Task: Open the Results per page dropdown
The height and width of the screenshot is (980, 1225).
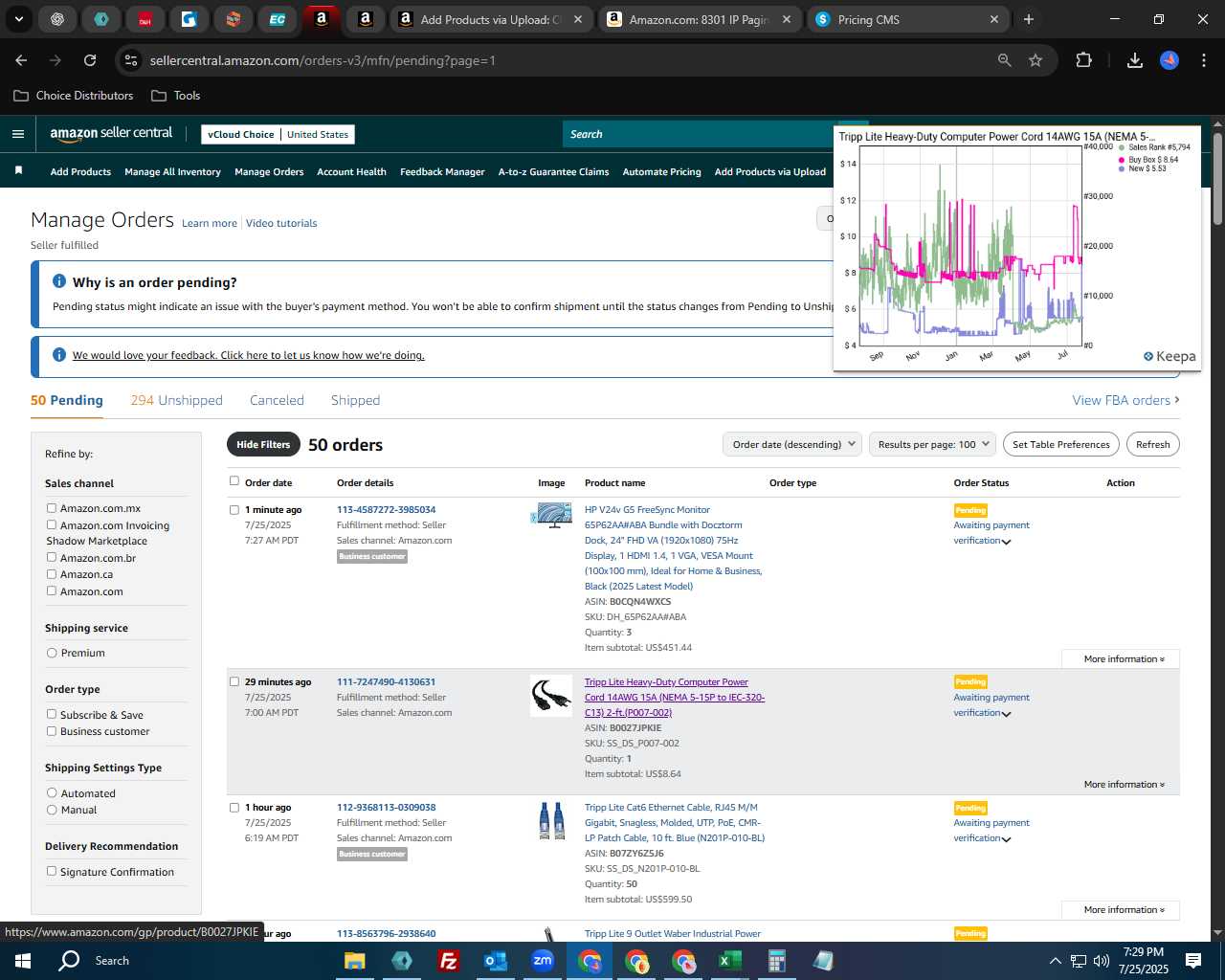Action: [932, 444]
